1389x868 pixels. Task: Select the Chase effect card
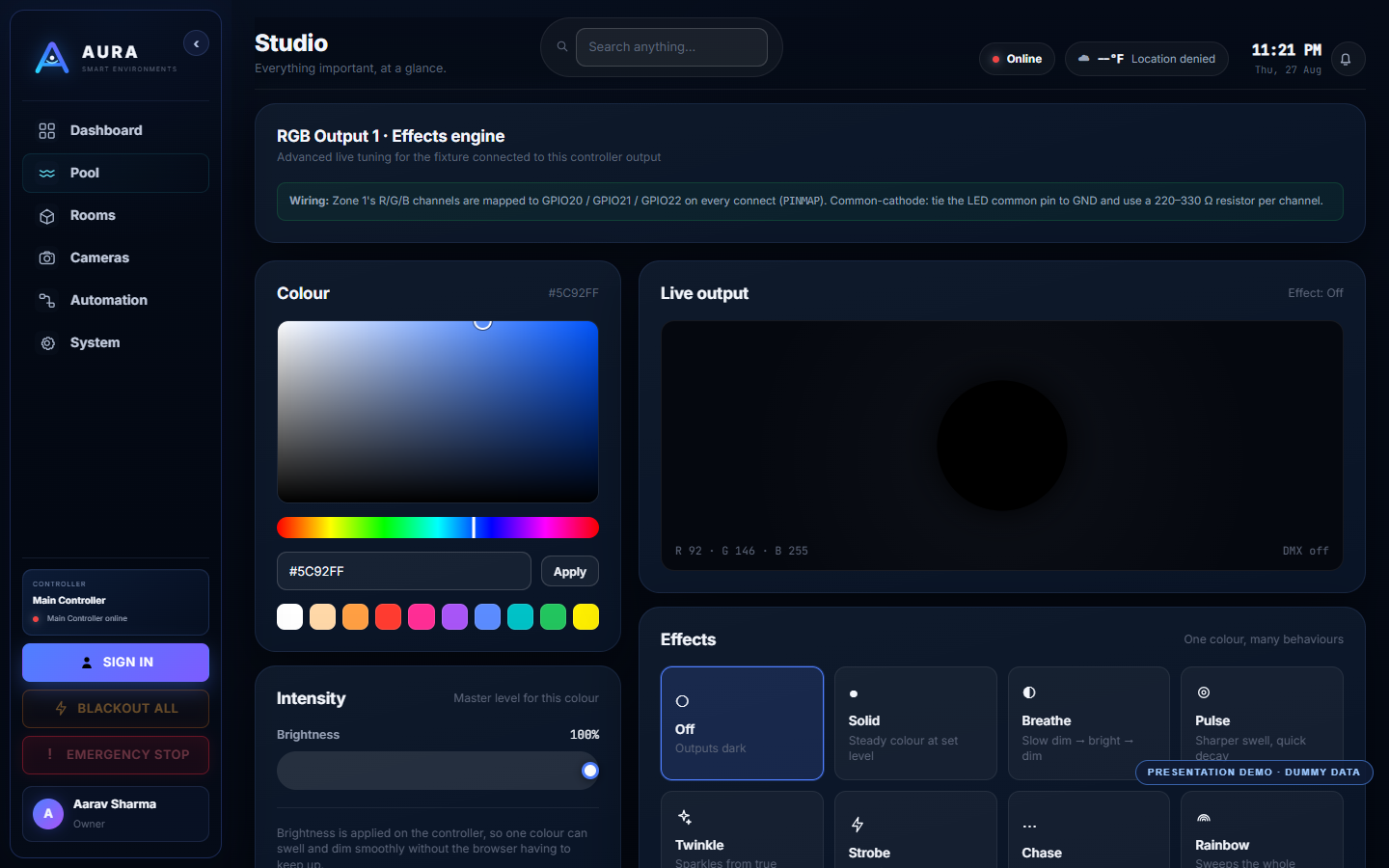(1089, 829)
